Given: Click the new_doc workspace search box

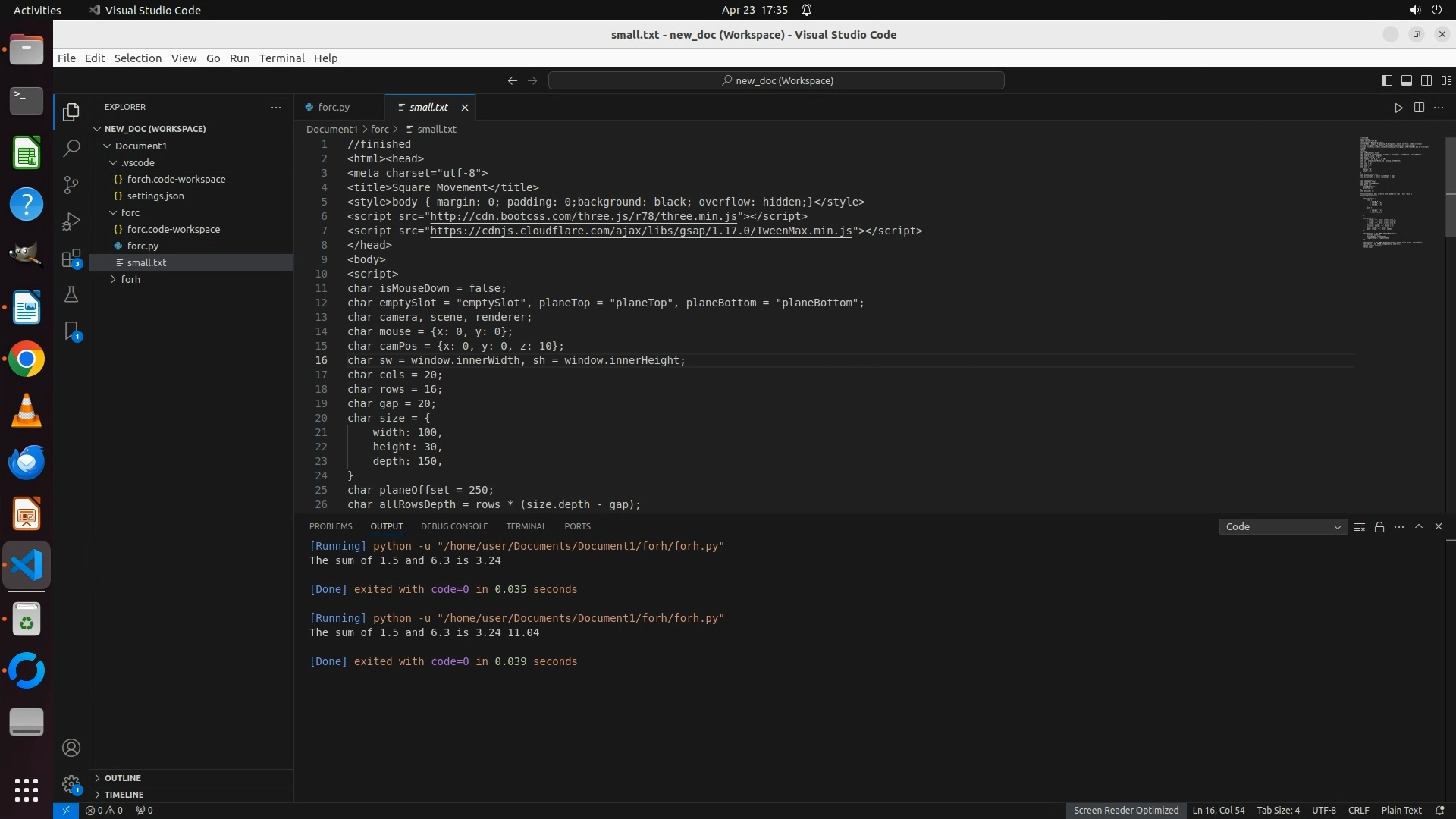Looking at the screenshot, I should pyautogui.click(x=777, y=80).
